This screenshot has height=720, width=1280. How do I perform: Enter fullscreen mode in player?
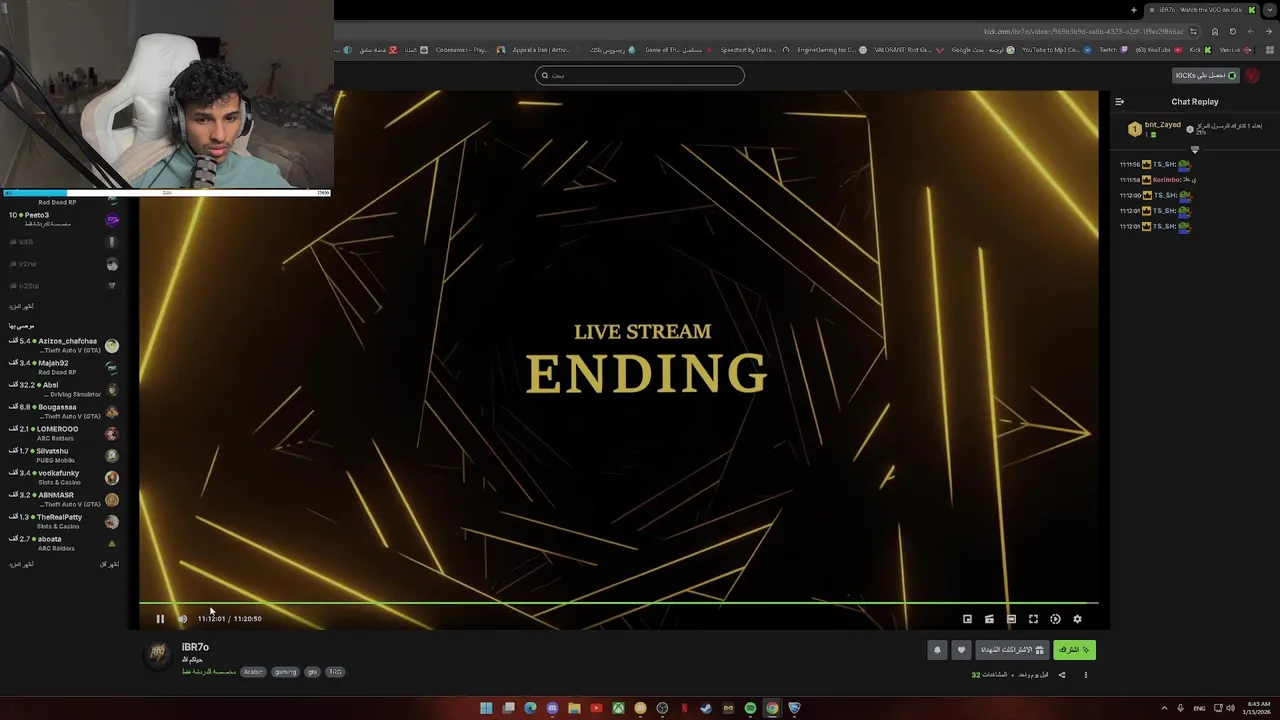[x=1033, y=619]
